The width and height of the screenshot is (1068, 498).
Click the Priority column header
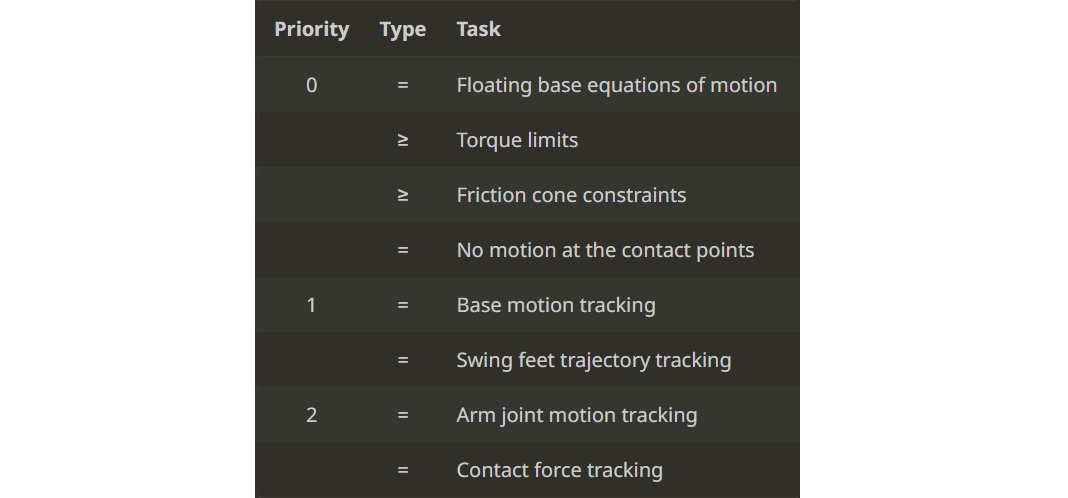(311, 29)
